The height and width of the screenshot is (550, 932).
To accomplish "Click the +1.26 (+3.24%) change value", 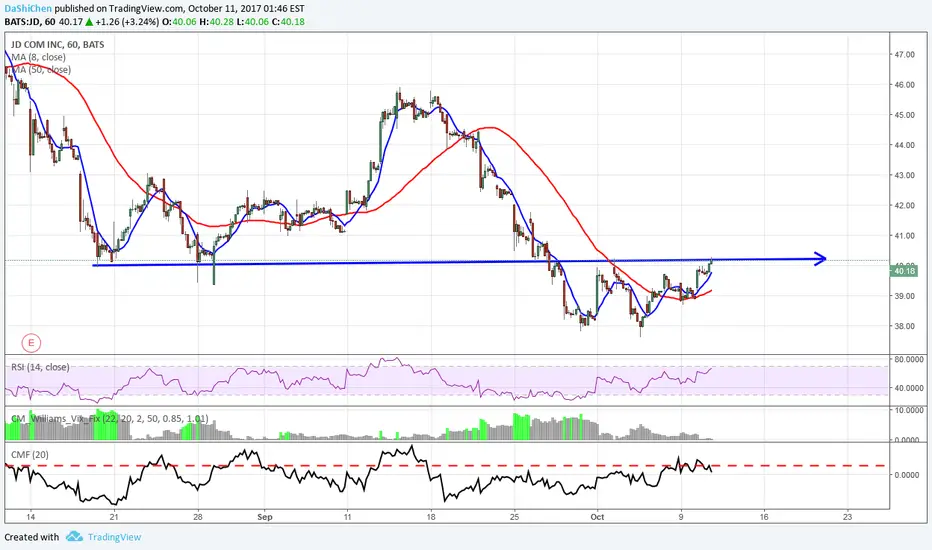I will (x=127, y=22).
